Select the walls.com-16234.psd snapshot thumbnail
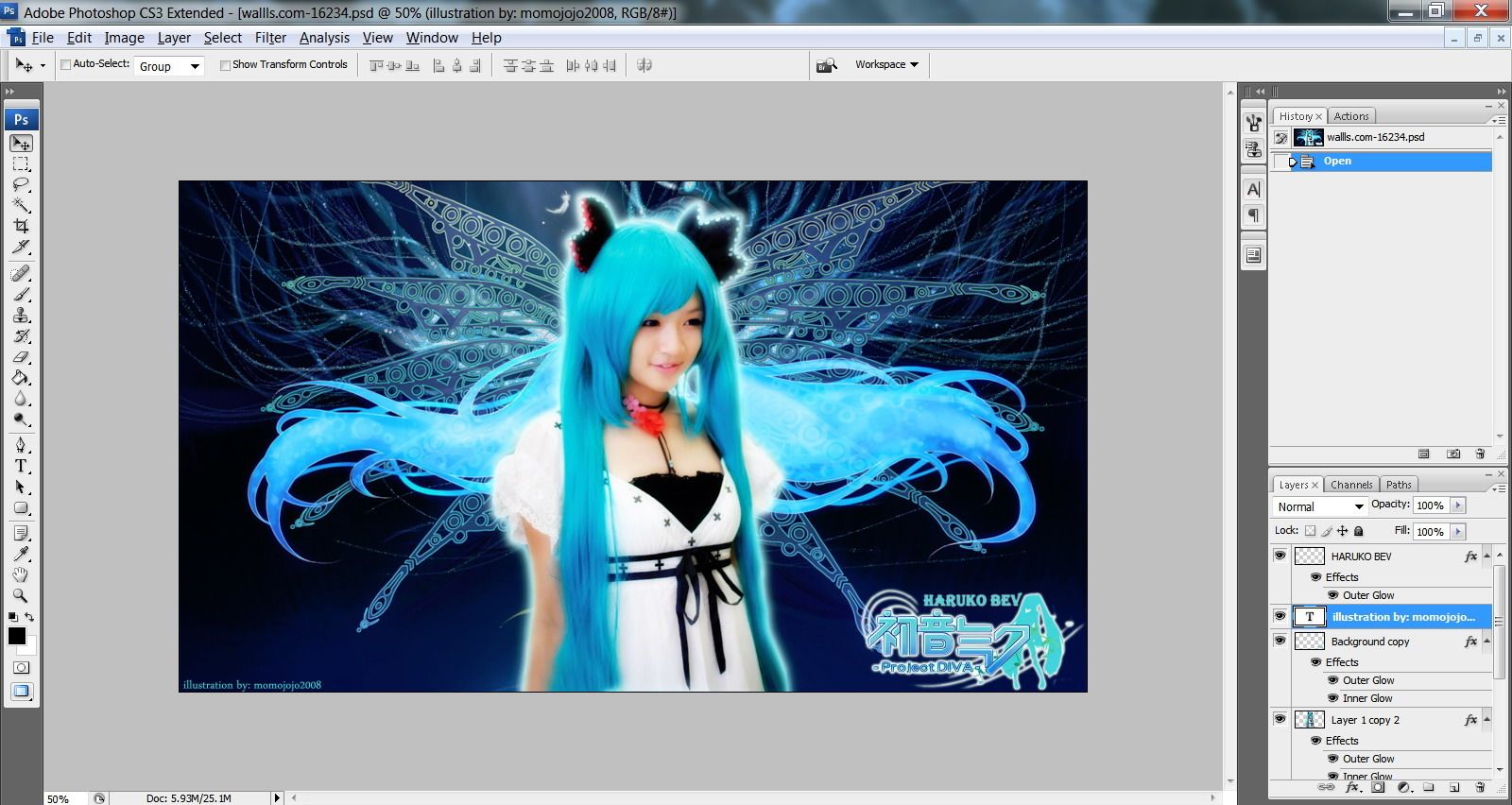 [x=1308, y=137]
